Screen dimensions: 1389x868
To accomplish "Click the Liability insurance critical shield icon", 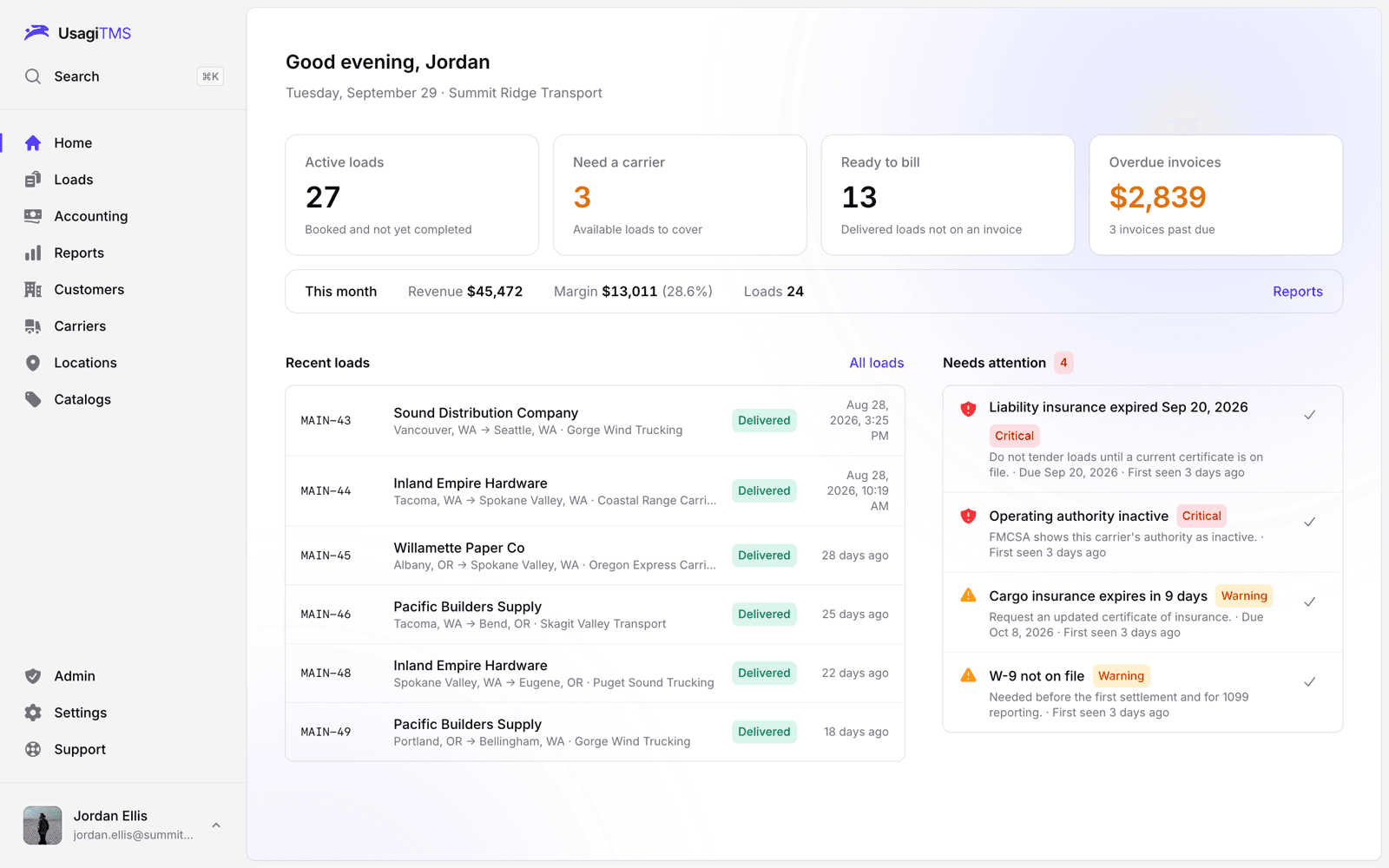I will (x=968, y=409).
